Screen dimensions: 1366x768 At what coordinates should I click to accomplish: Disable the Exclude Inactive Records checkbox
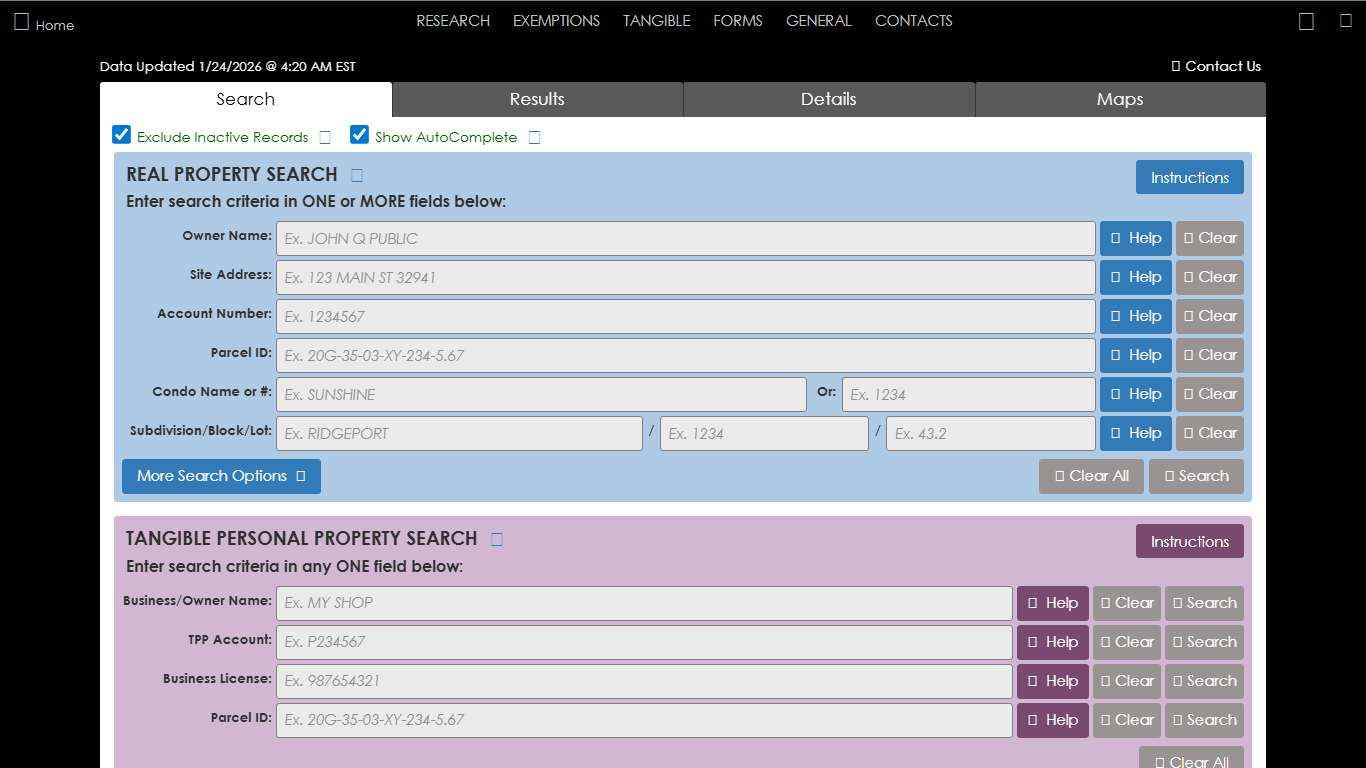[121, 134]
